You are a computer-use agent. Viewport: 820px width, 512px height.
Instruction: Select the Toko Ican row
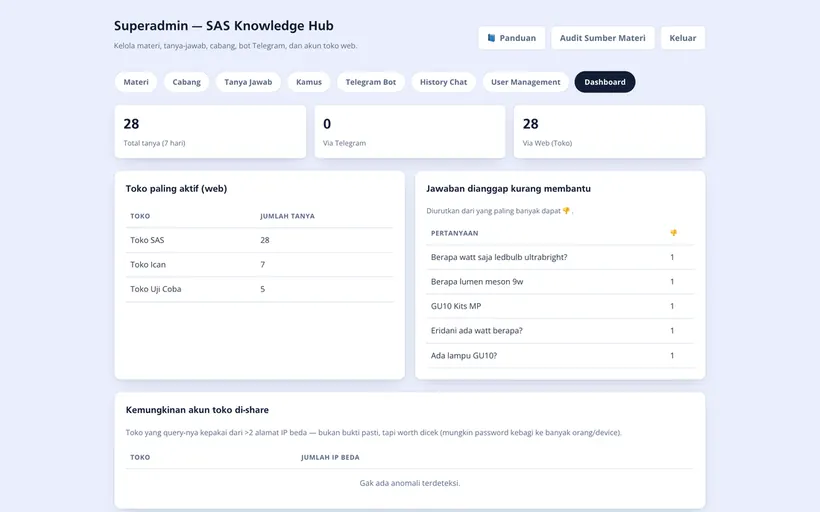tap(259, 265)
